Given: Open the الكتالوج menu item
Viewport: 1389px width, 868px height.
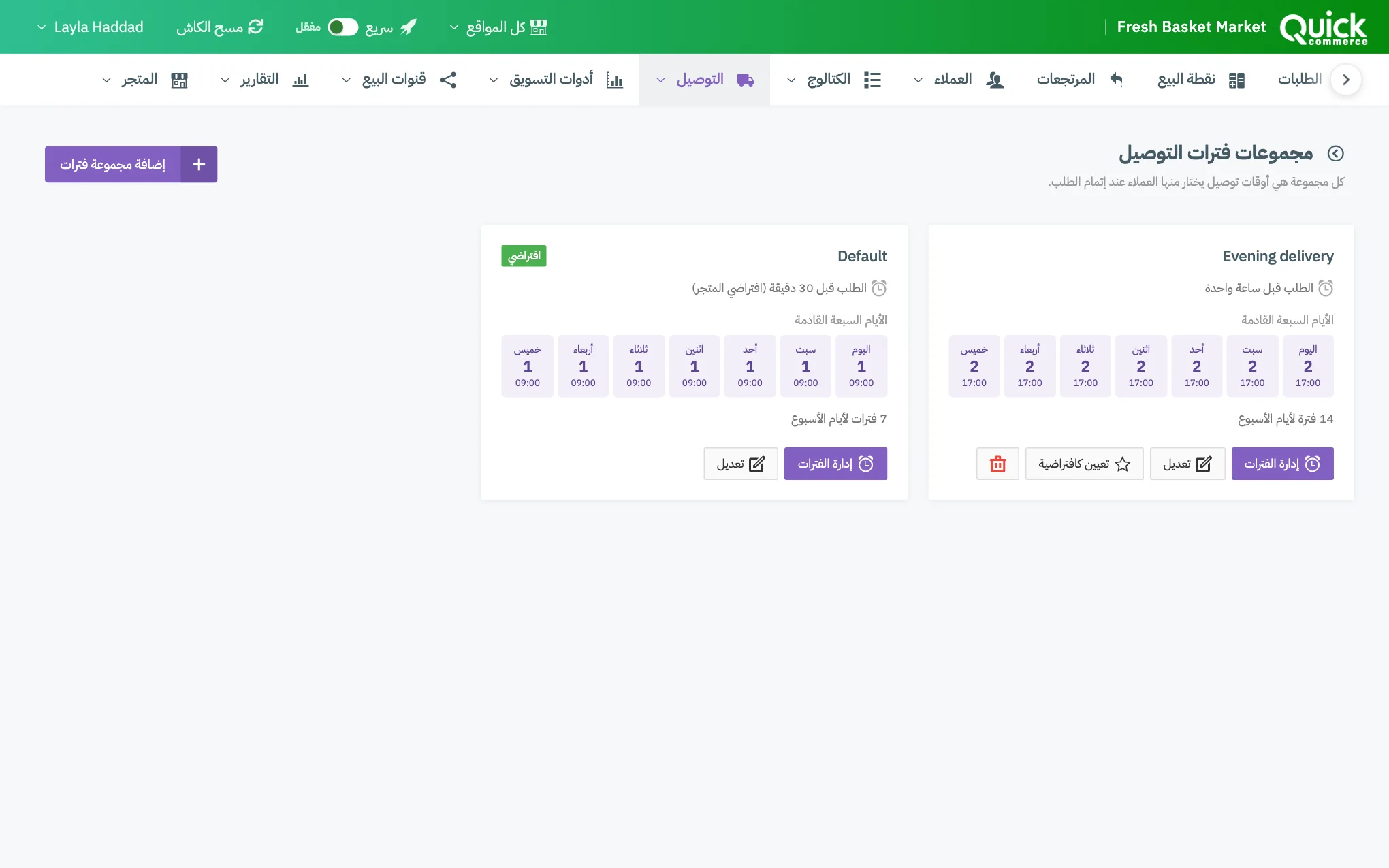Looking at the screenshot, I should [x=834, y=80].
